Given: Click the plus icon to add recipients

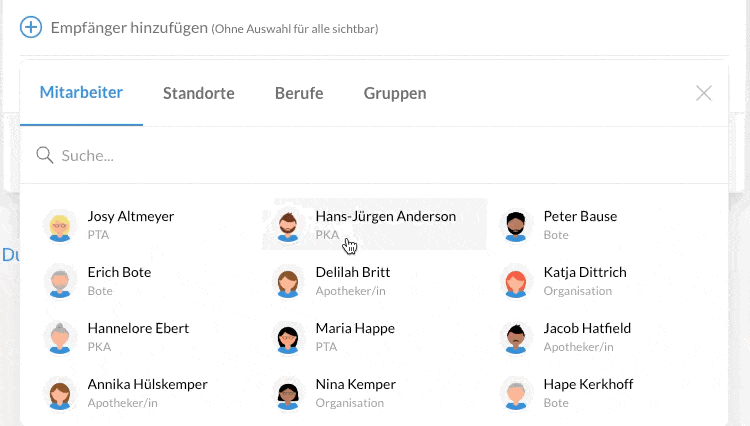Looking at the screenshot, I should click(31, 27).
